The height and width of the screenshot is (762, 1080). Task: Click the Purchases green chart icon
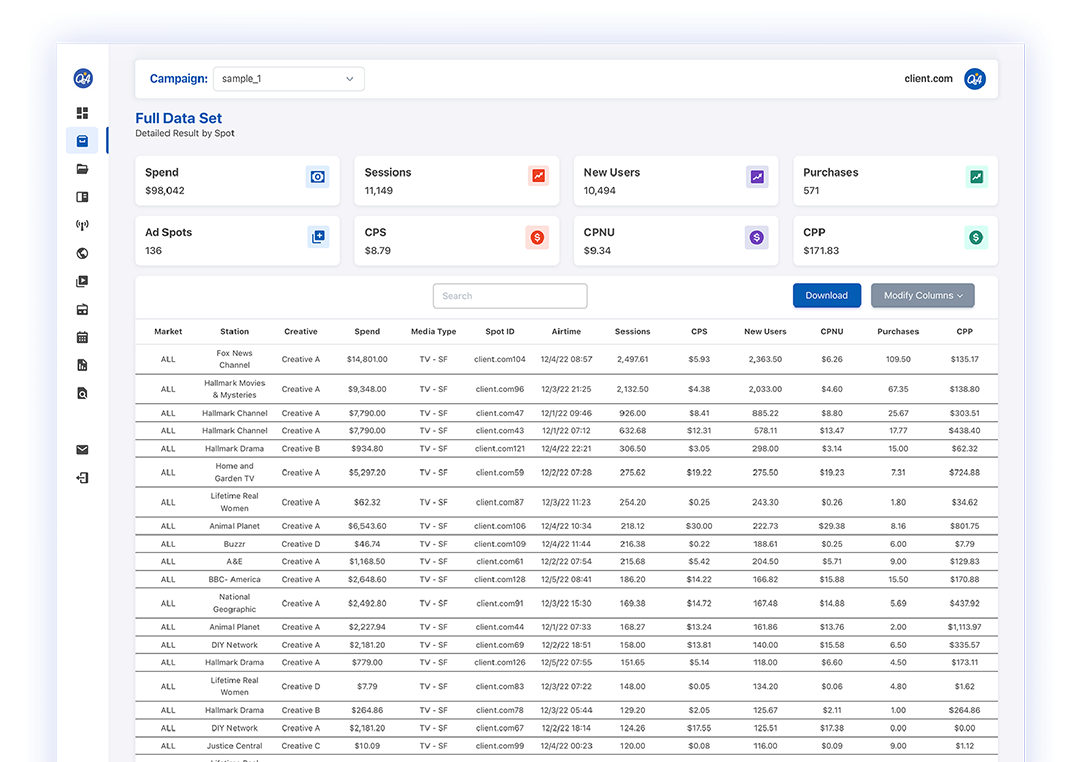point(977,177)
